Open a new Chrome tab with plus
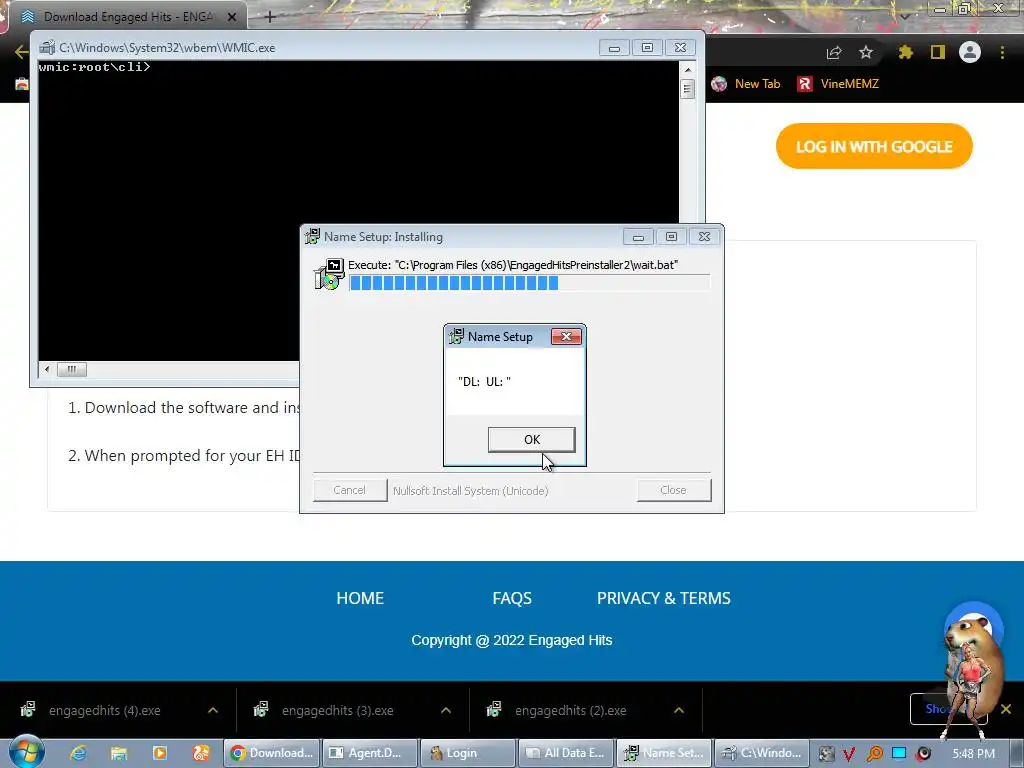1024x768 pixels. click(270, 17)
